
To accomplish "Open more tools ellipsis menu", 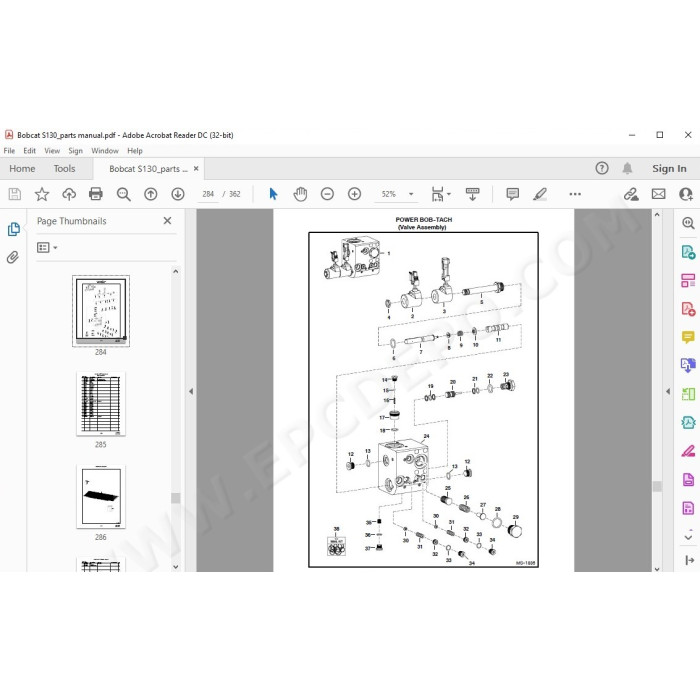I will click(x=575, y=194).
